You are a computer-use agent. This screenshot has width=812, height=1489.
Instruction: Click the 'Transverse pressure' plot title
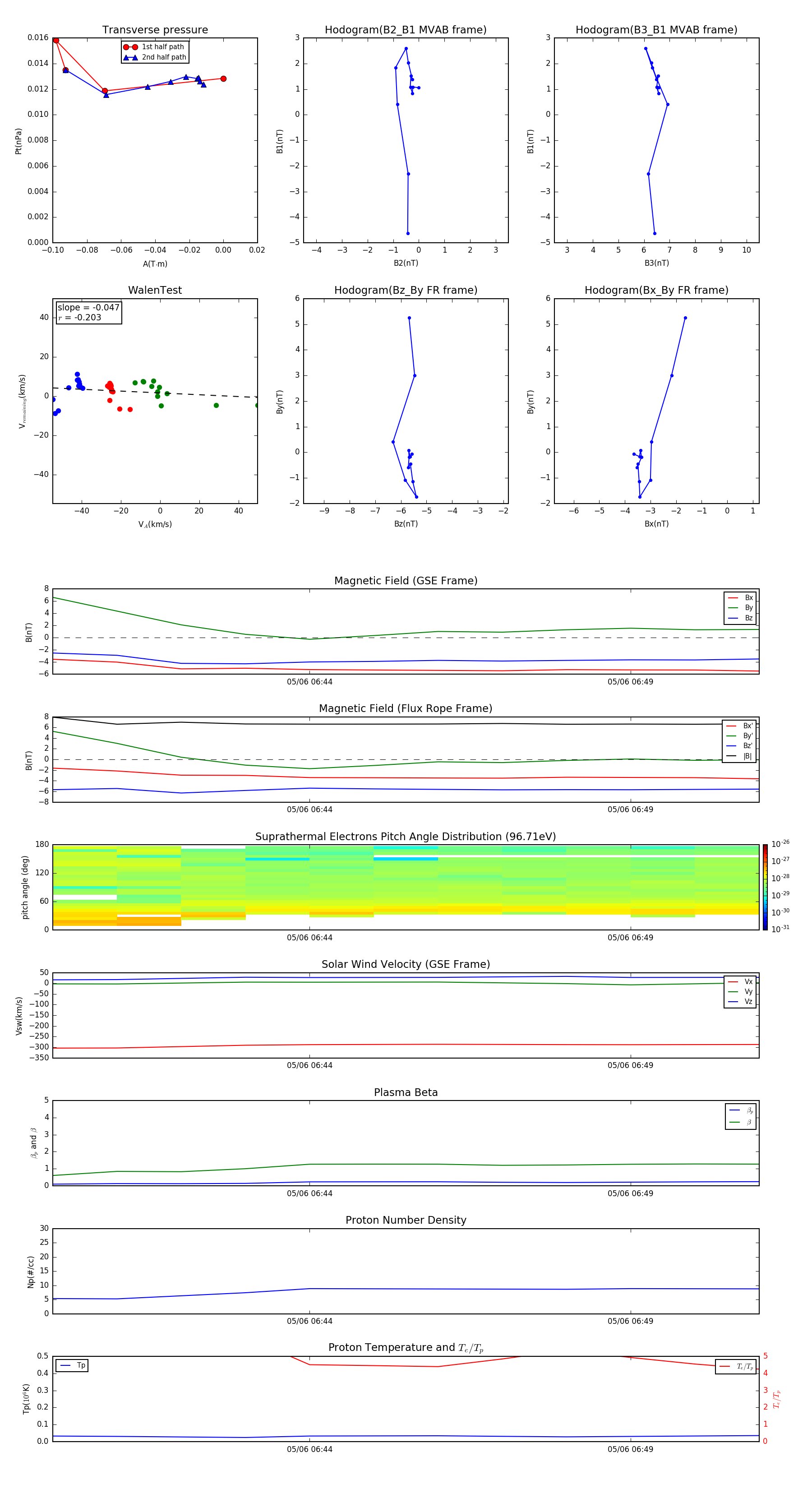pyautogui.click(x=155, y=30)
